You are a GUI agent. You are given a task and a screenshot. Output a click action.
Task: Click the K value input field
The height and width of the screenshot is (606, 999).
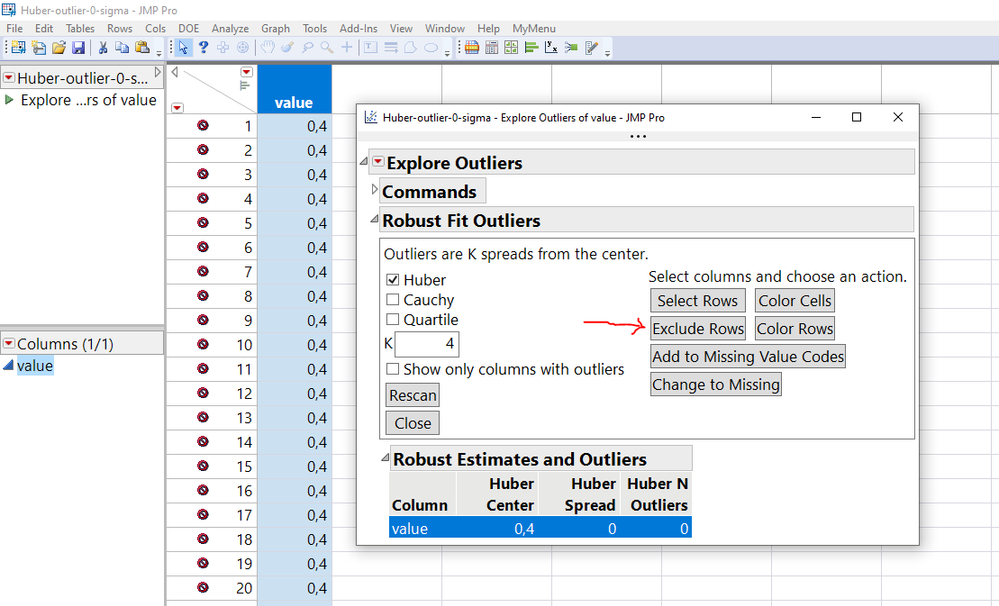tap(426, 344)
